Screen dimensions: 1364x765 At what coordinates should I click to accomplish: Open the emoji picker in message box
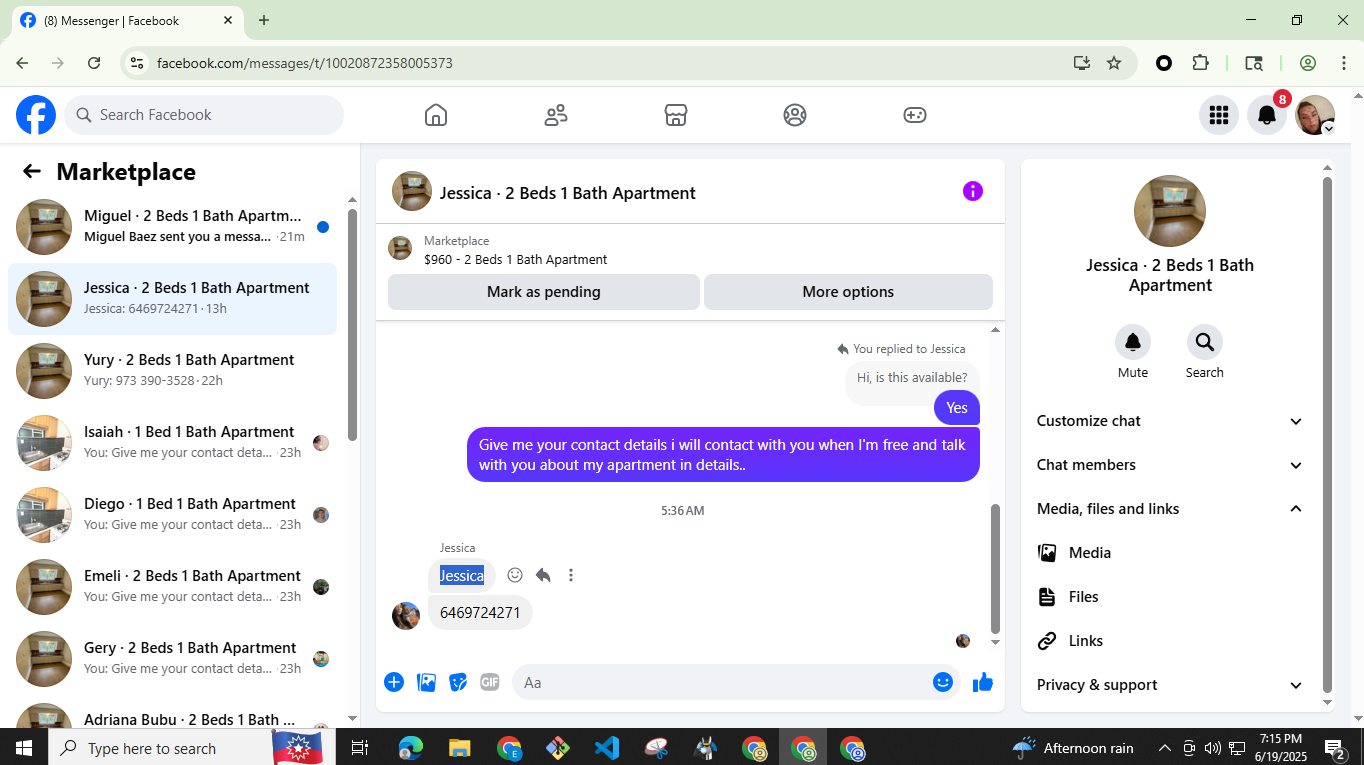943,682
